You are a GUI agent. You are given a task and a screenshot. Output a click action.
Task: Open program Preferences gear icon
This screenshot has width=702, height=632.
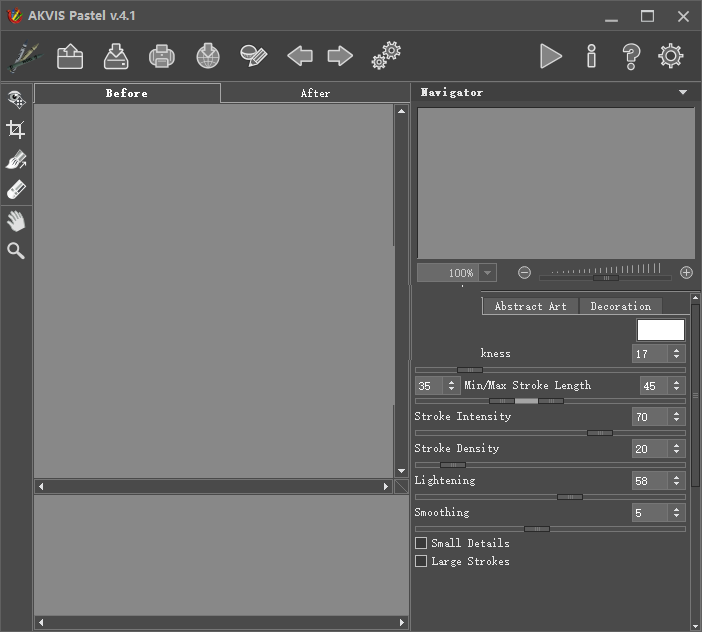(x=671, y=56)
